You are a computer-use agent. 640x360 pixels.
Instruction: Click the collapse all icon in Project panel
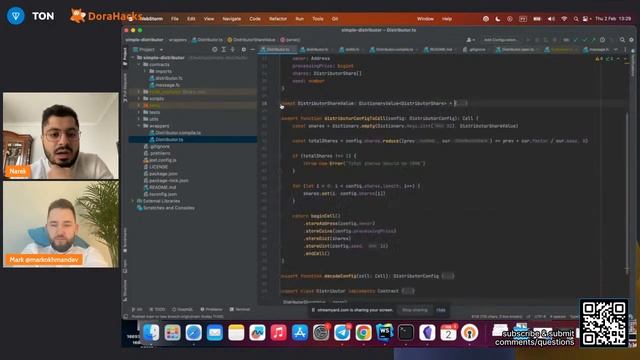[x=233, y=49]
